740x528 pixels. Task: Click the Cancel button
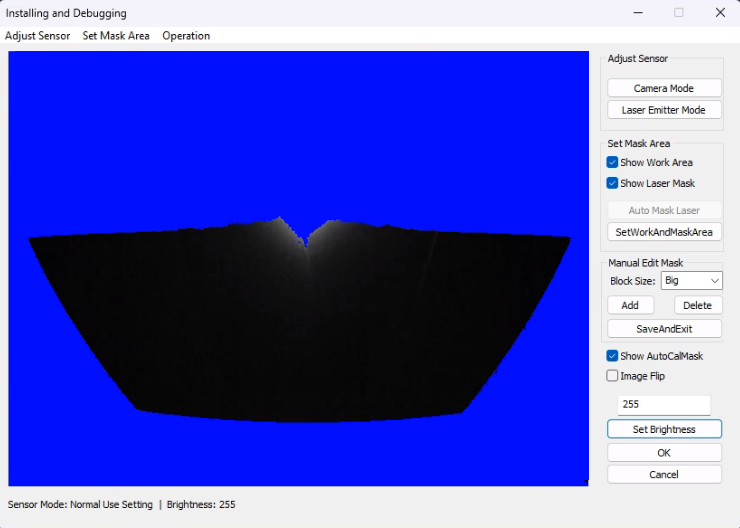[x=664, y=475]
